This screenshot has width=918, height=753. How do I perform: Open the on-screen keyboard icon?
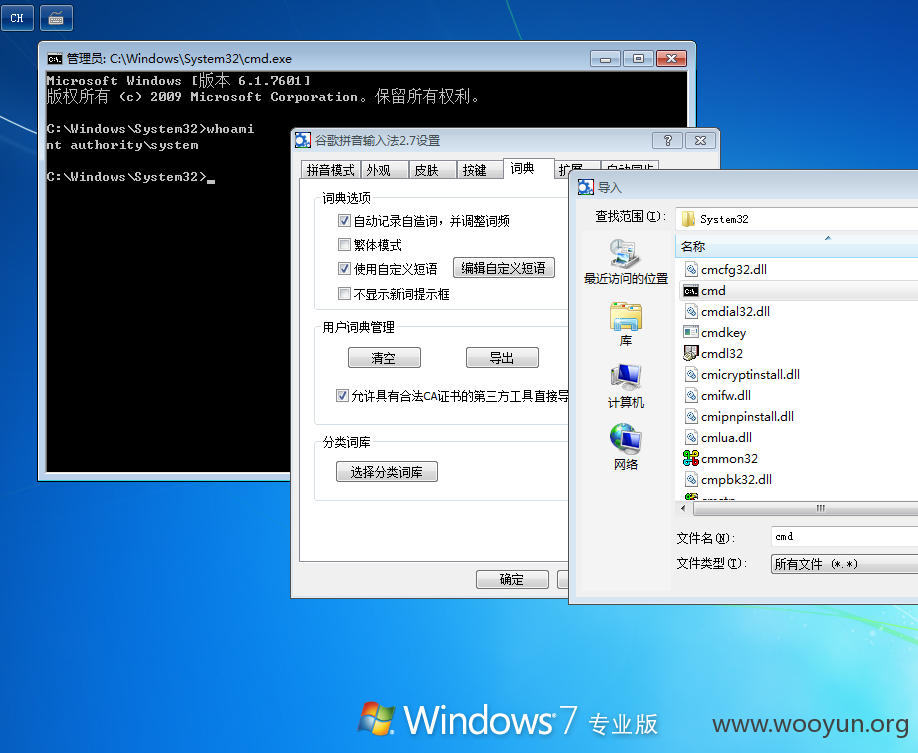pos(56,18)
